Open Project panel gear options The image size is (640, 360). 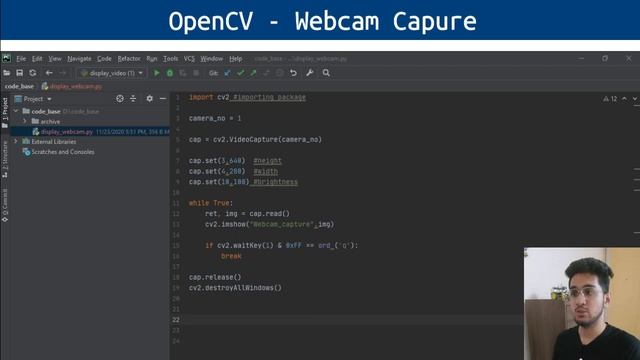point(149,99)
